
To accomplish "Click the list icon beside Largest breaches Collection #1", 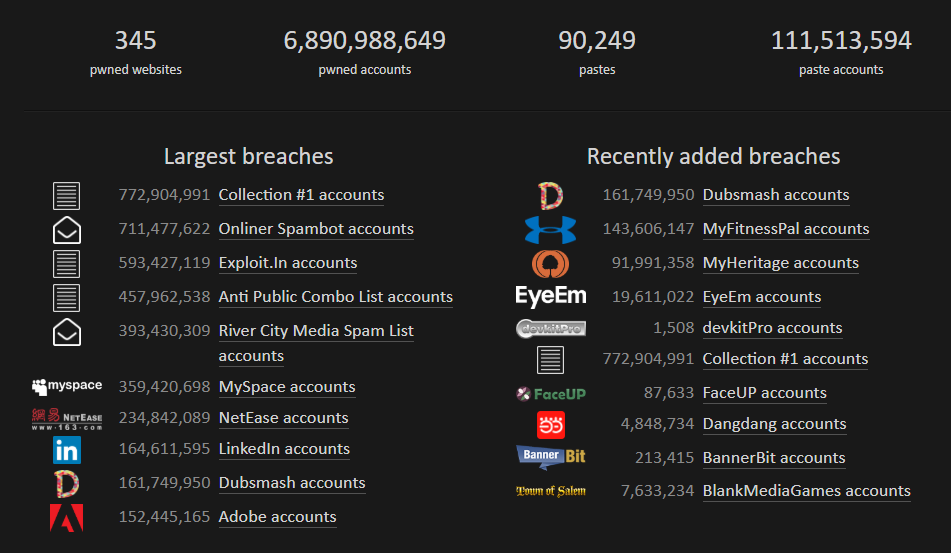I will (67, 196).
